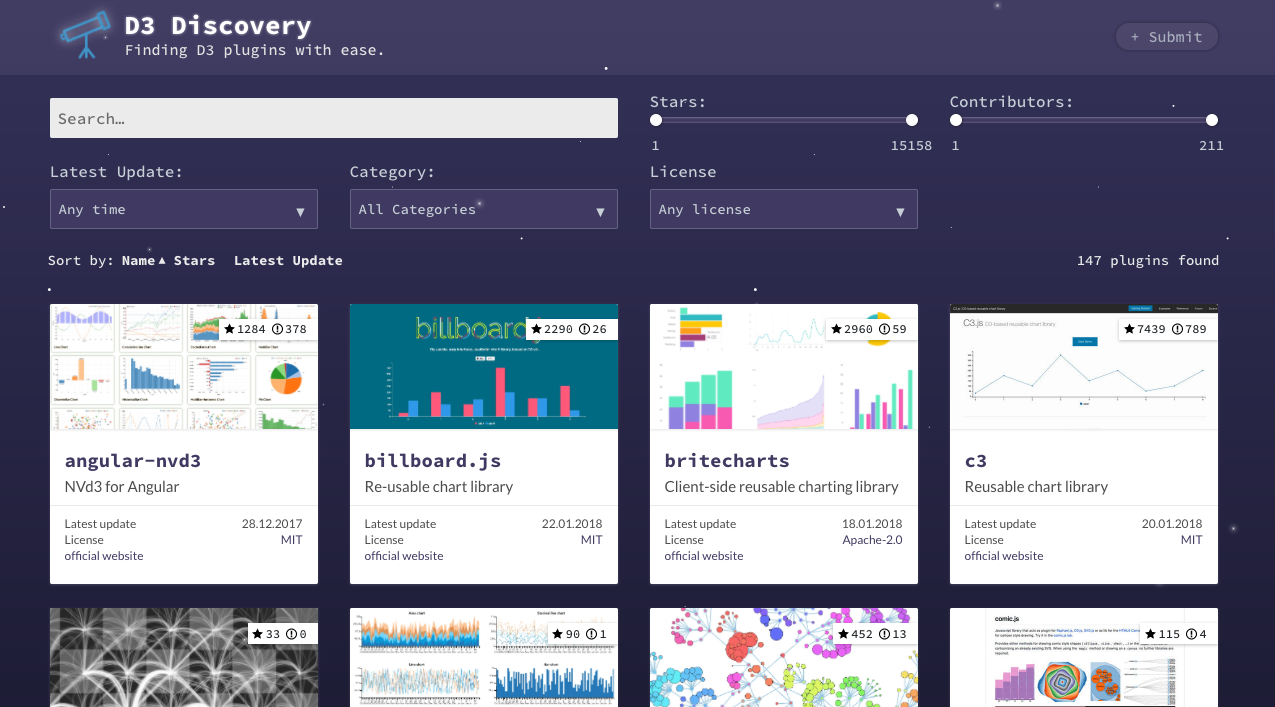
Task: Open the britecharts thumbnail
Action: 784,367
